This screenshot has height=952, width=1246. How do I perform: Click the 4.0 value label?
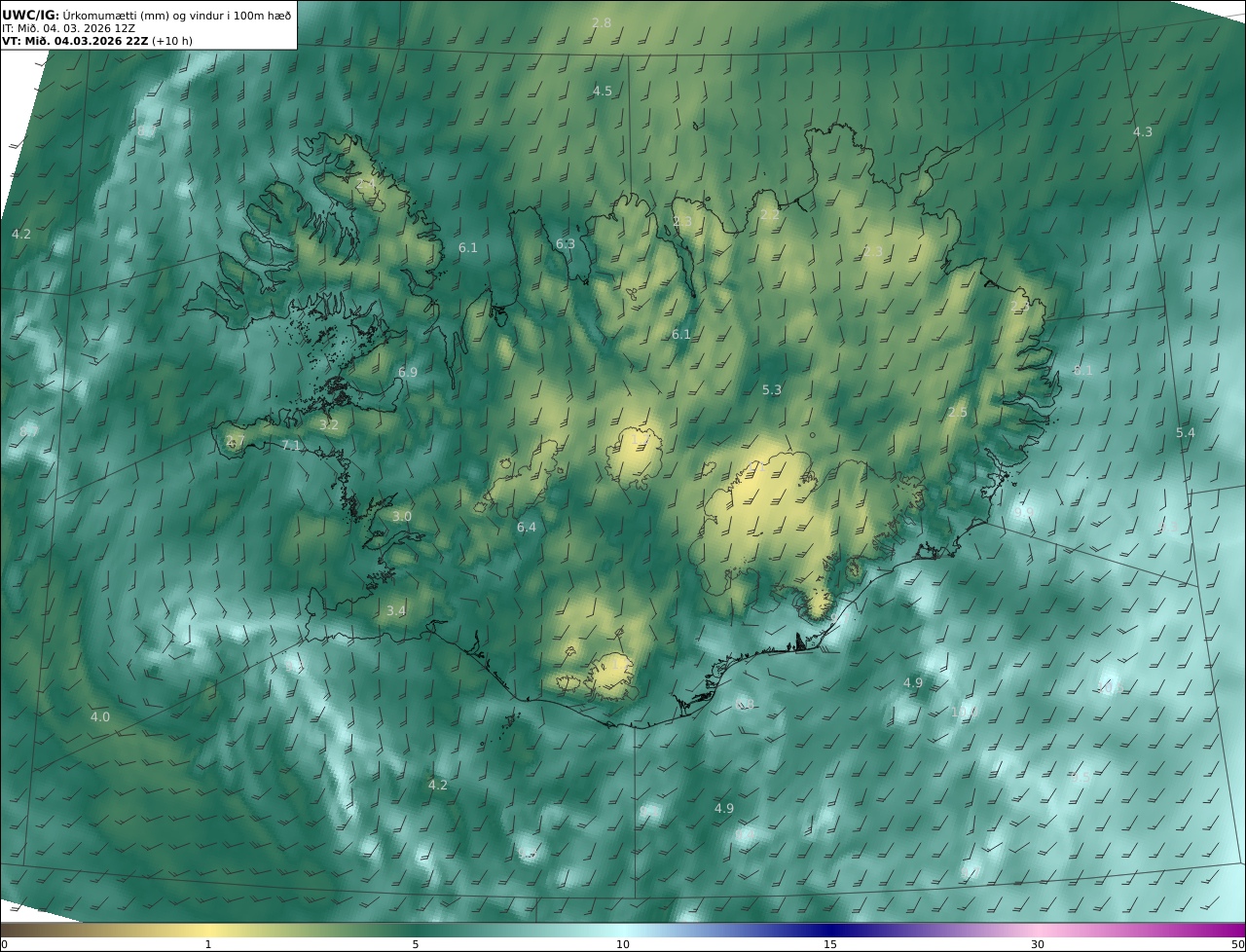click(100, 716)
